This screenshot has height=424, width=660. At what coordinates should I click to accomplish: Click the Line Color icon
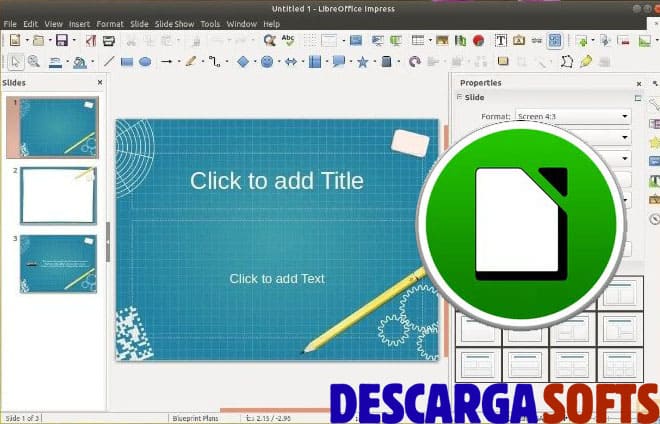coord(55,62)
